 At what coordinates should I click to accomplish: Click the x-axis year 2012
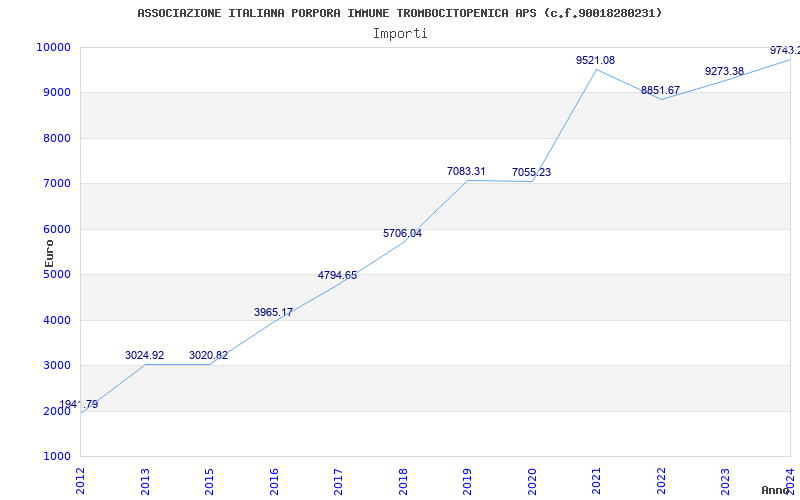point(80,481)
